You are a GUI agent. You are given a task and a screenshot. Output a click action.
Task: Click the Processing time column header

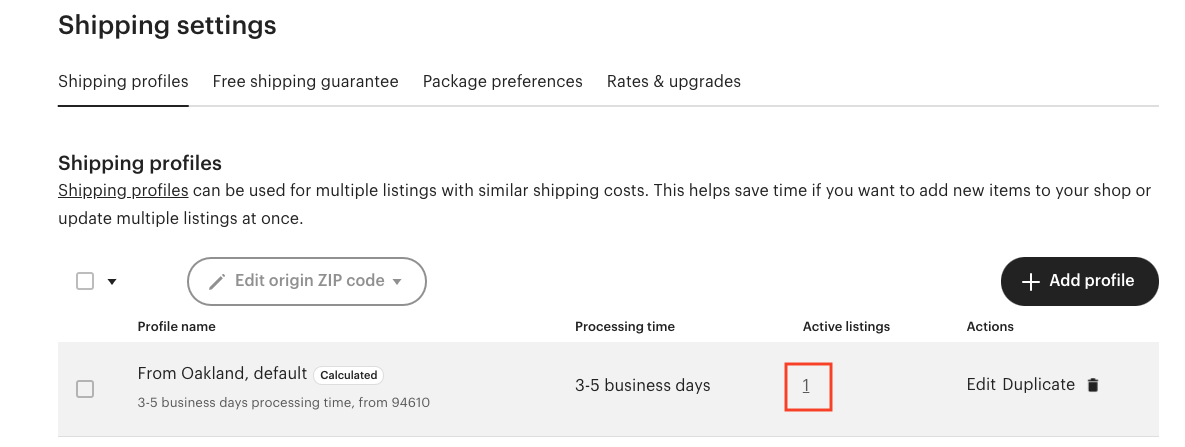point(624,326)
